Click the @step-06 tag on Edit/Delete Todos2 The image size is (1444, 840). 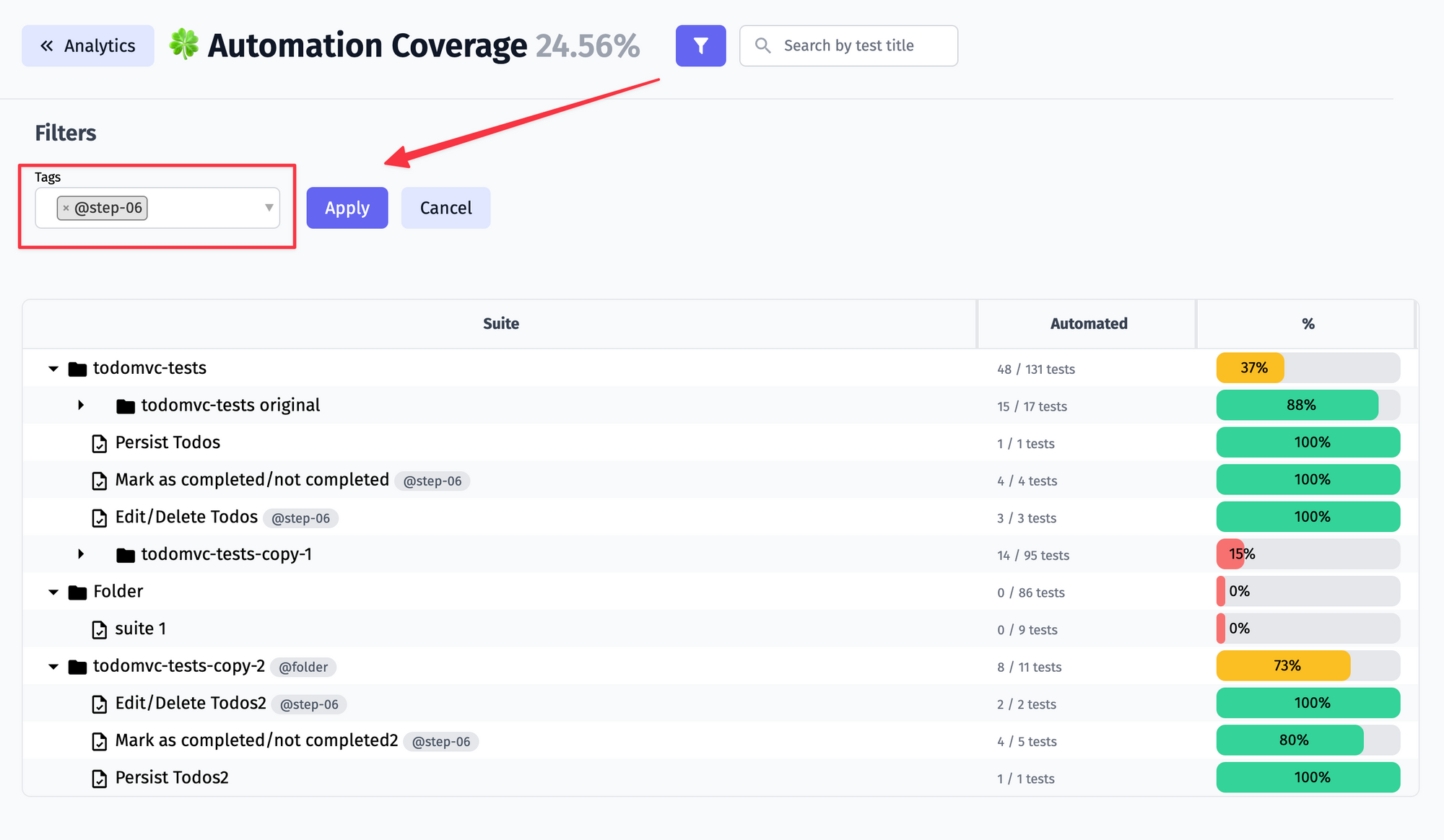[309, 704]
